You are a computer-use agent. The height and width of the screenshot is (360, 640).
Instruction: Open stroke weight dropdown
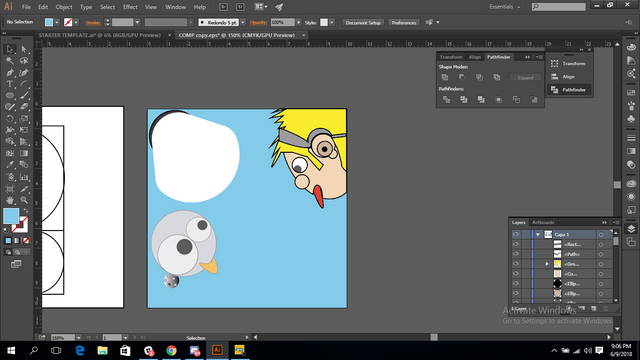[137, 22]
